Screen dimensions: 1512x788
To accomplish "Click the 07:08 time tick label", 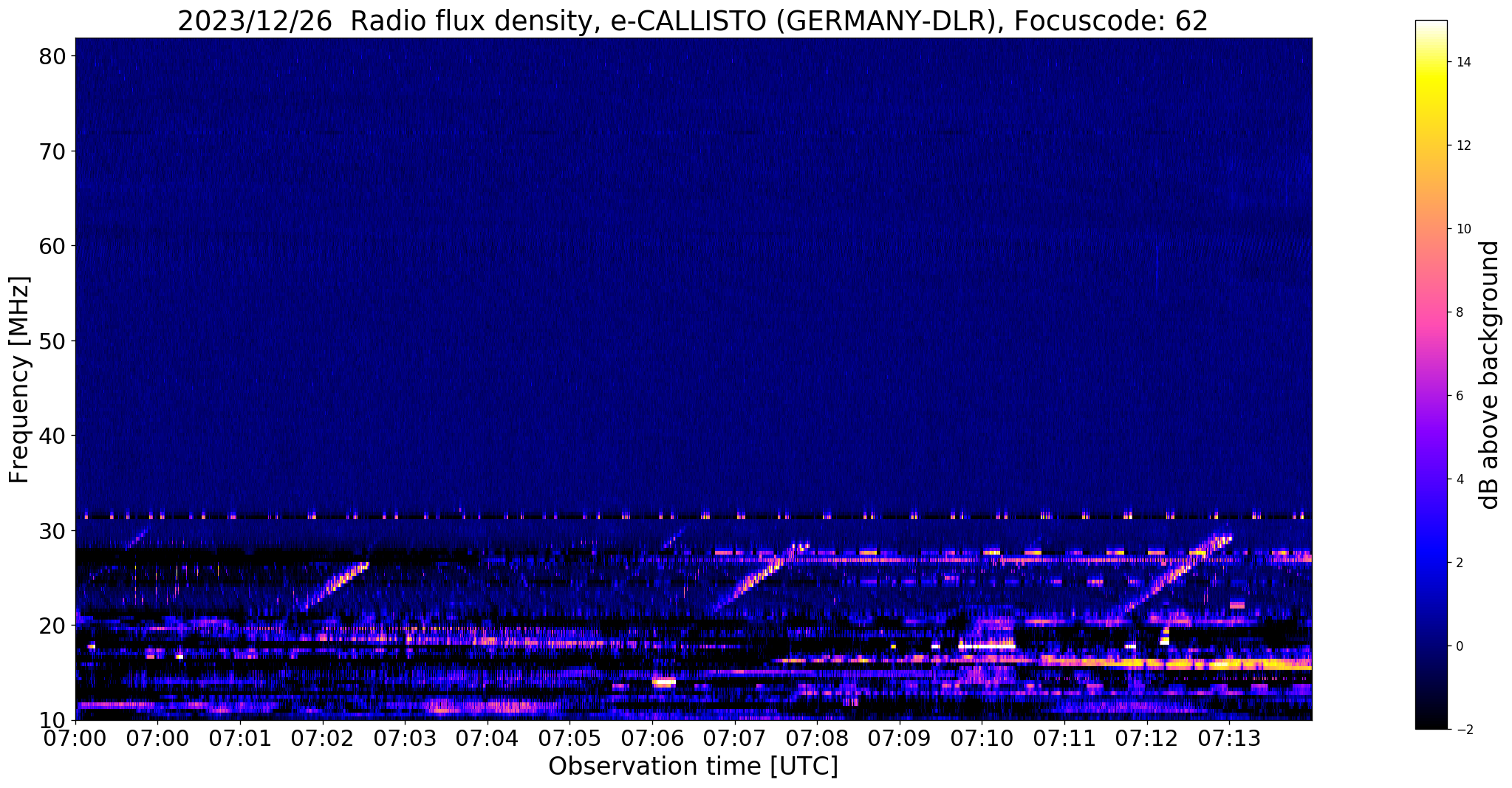I will [818, 737].
